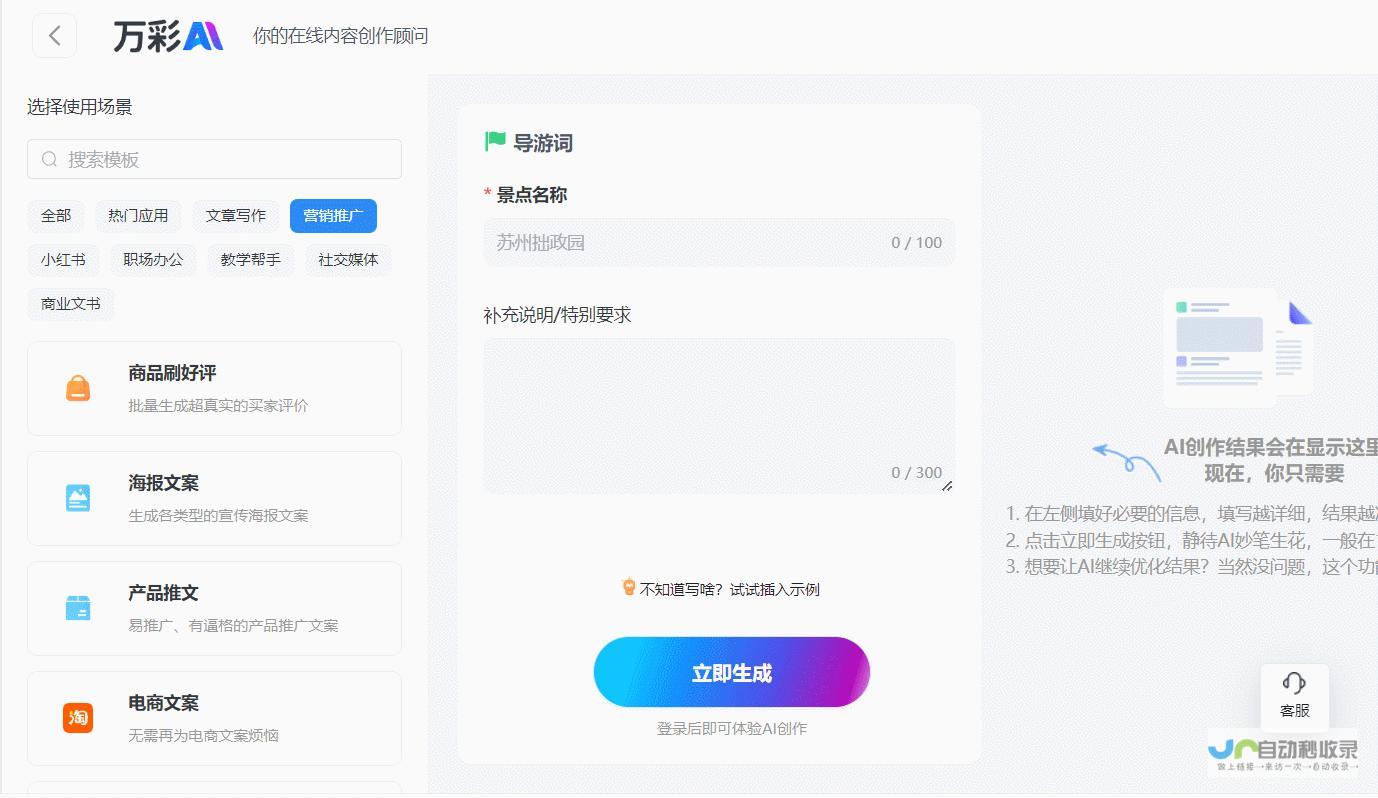
Task: Open the 电商文案 template card
Action: point(214,718)
